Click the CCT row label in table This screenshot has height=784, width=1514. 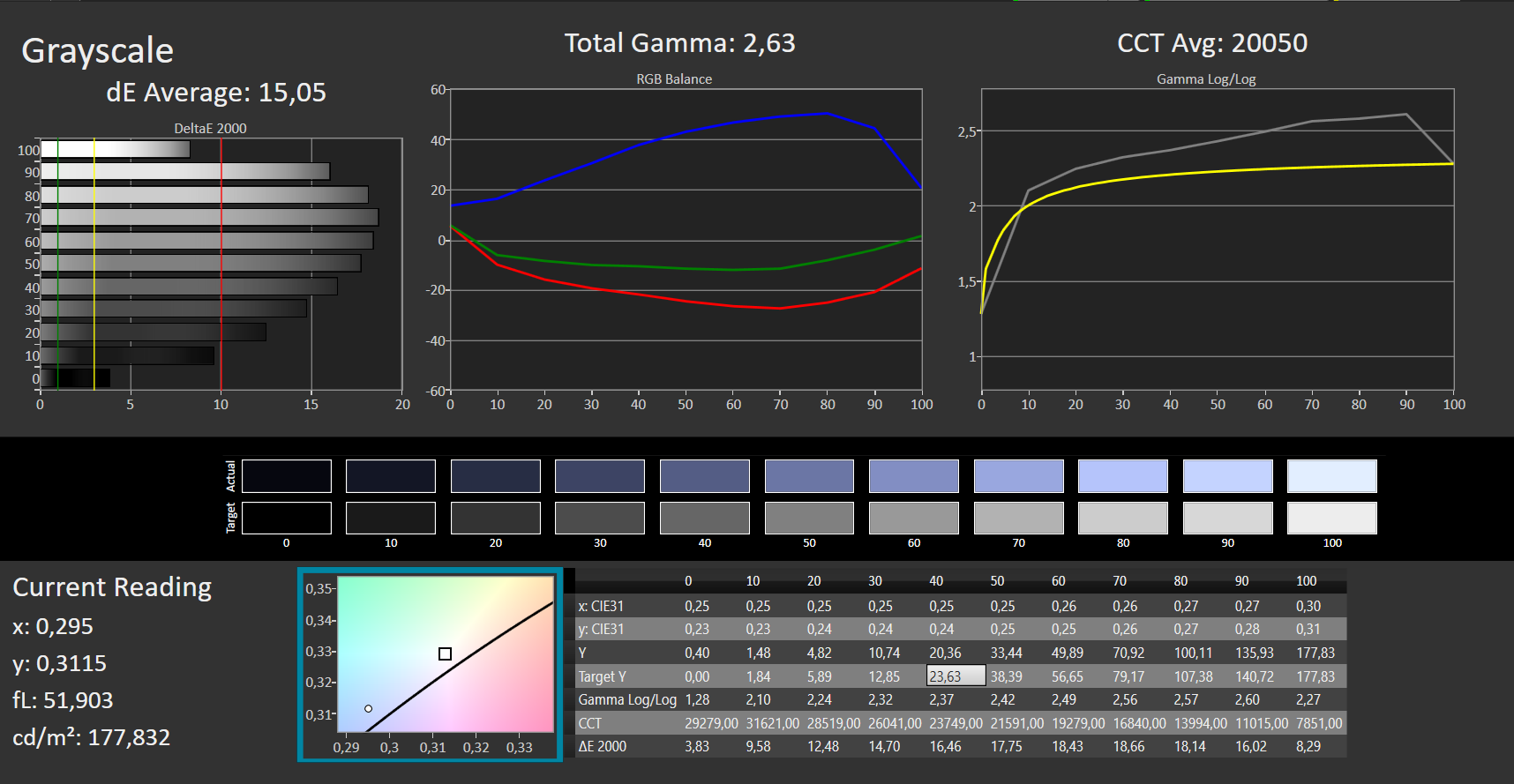point(589,723)
